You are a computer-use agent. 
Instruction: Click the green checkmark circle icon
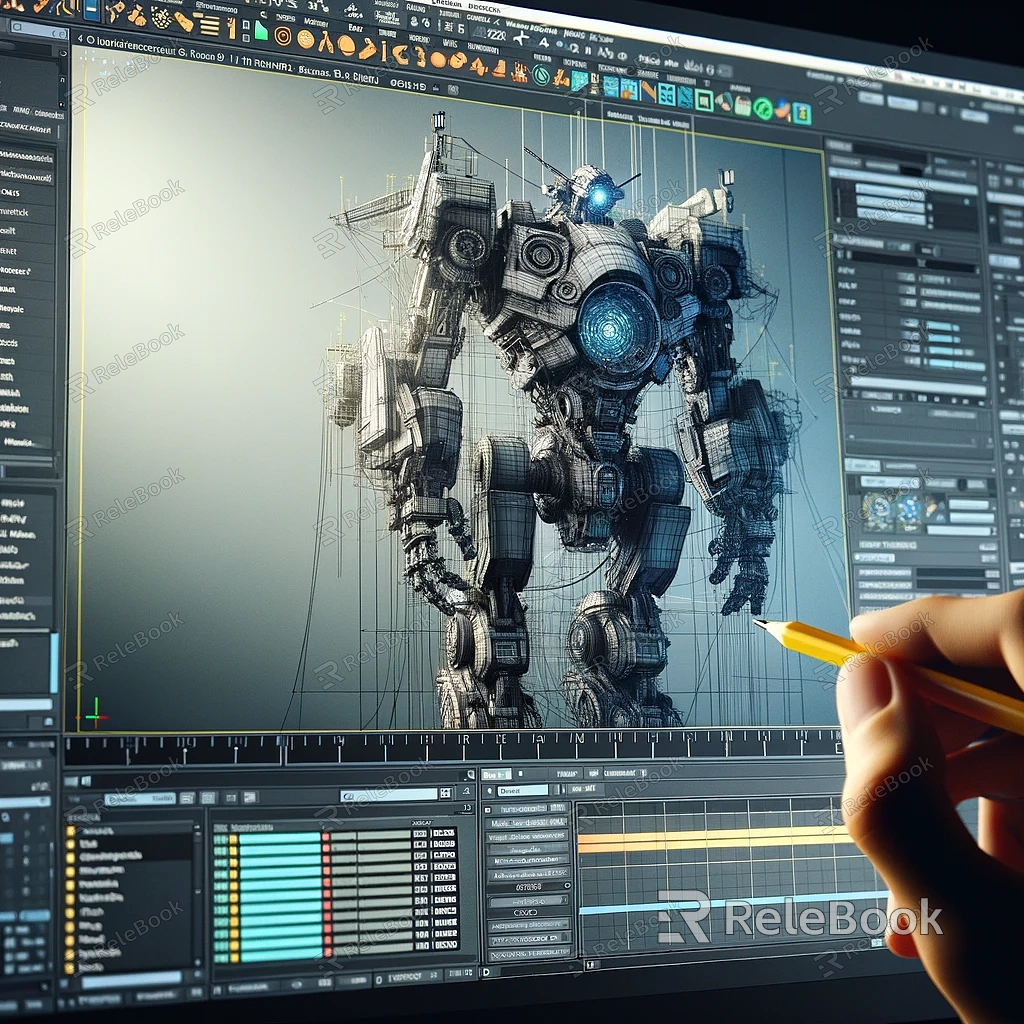click(763, 108)
